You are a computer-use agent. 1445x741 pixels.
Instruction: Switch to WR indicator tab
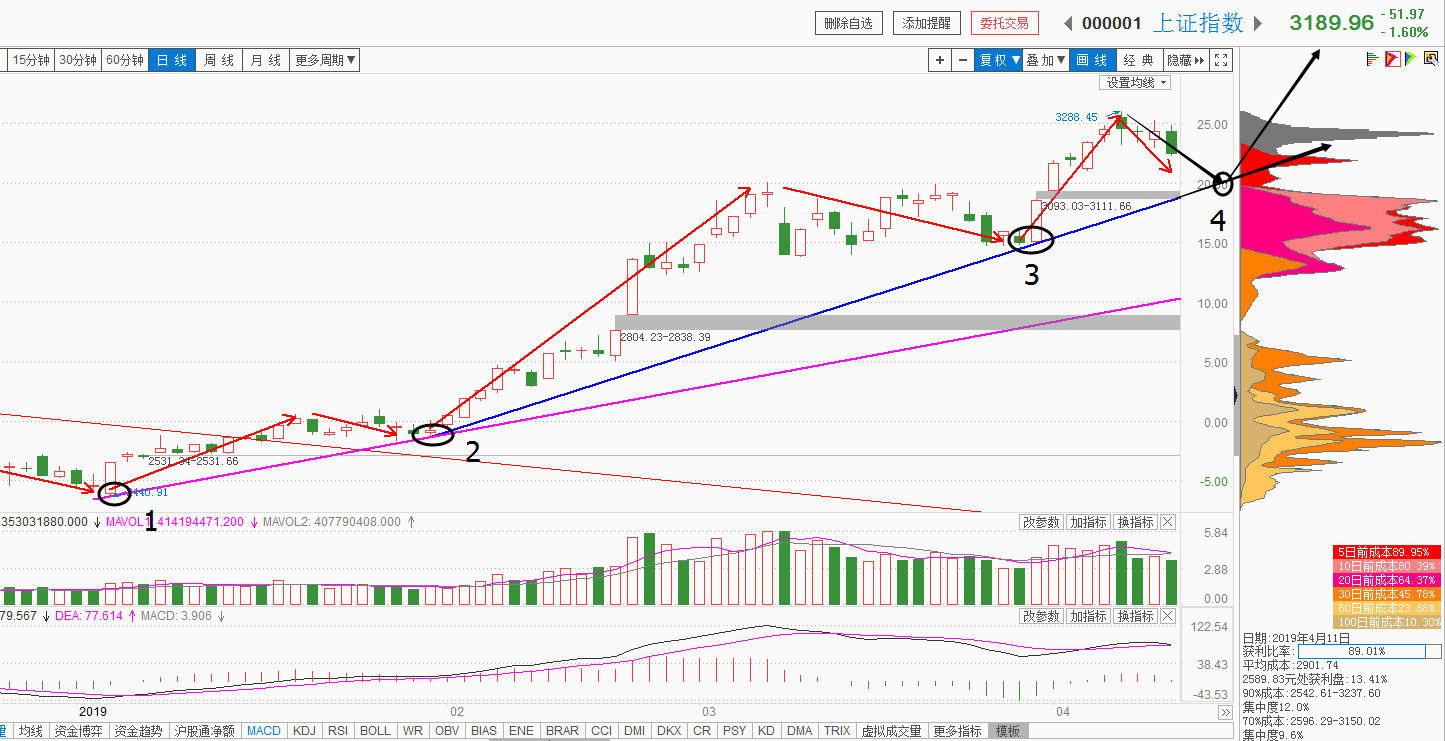[x=413, y=731]
